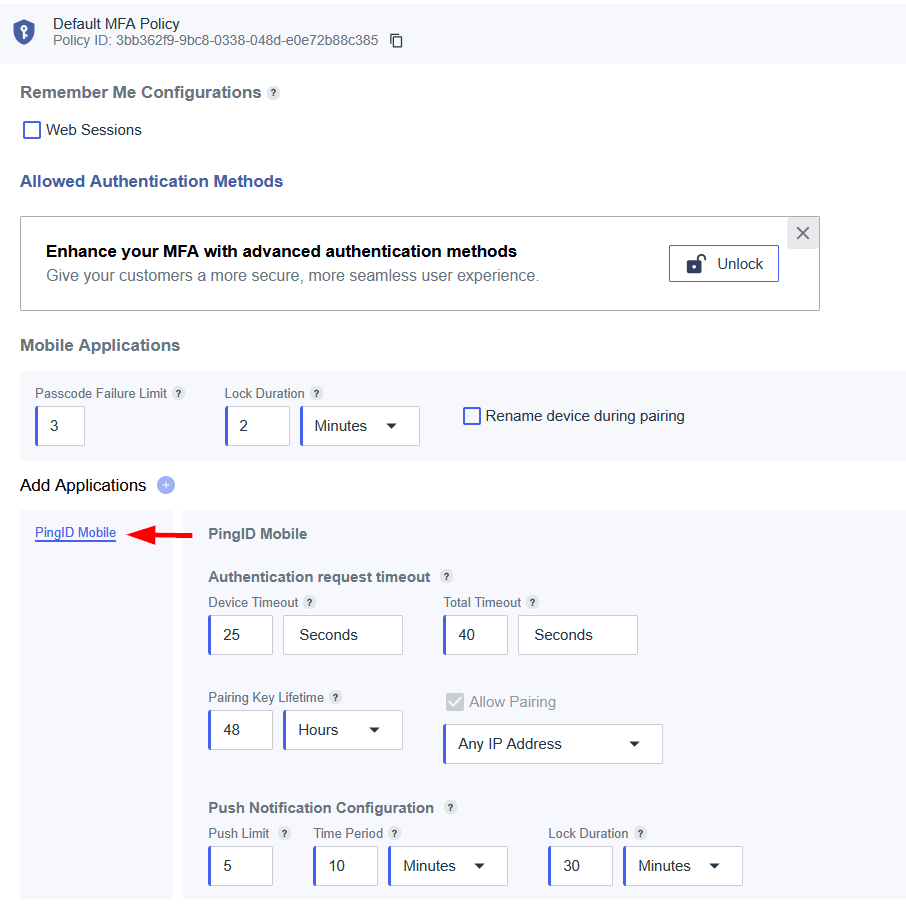Expand the Time Period Minutes dropdown
The height and width of the screenshot is (907, 906).
(447, 866)
